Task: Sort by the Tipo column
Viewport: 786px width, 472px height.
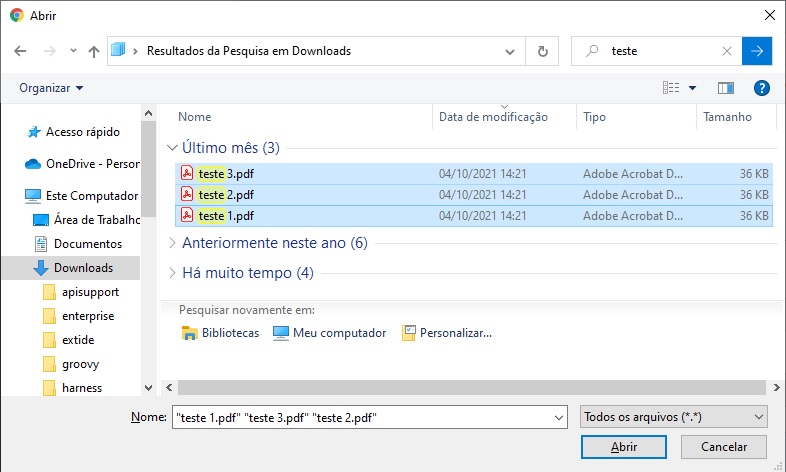Action: pyautogui.click(x=595, y=117)
